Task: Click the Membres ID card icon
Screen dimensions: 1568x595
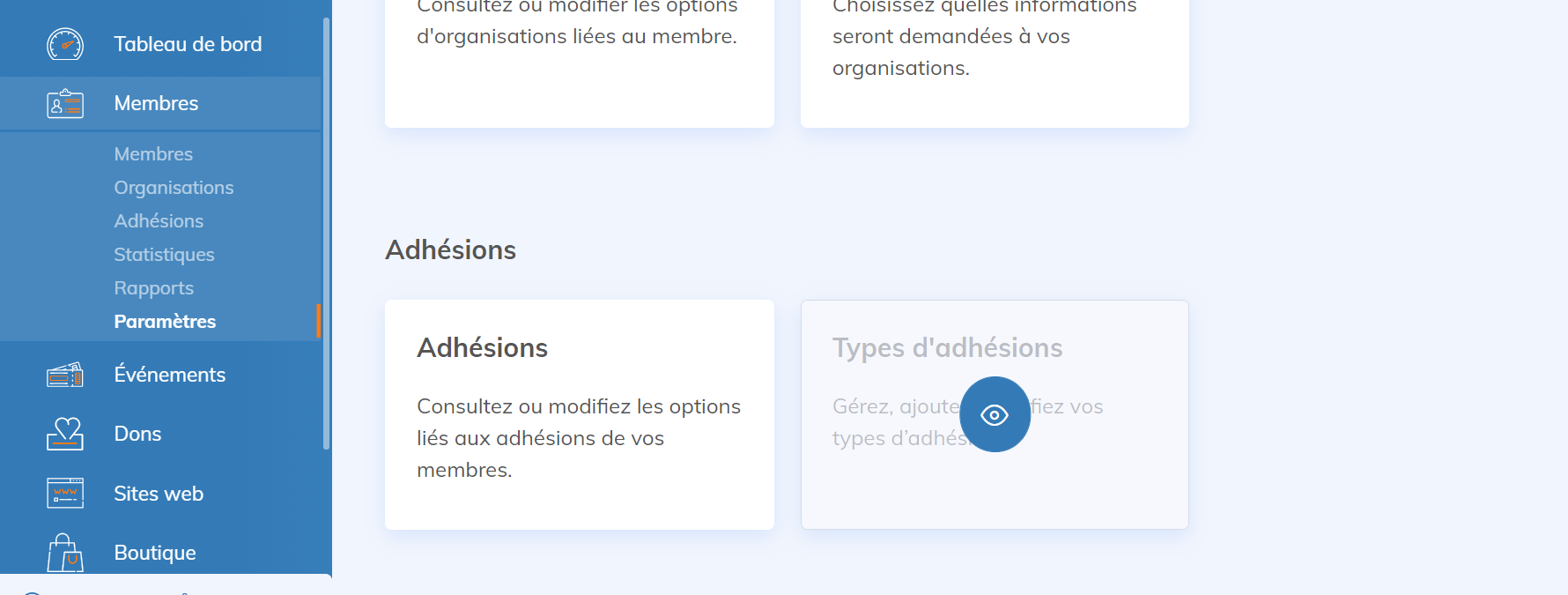Action: pos(64,104)
